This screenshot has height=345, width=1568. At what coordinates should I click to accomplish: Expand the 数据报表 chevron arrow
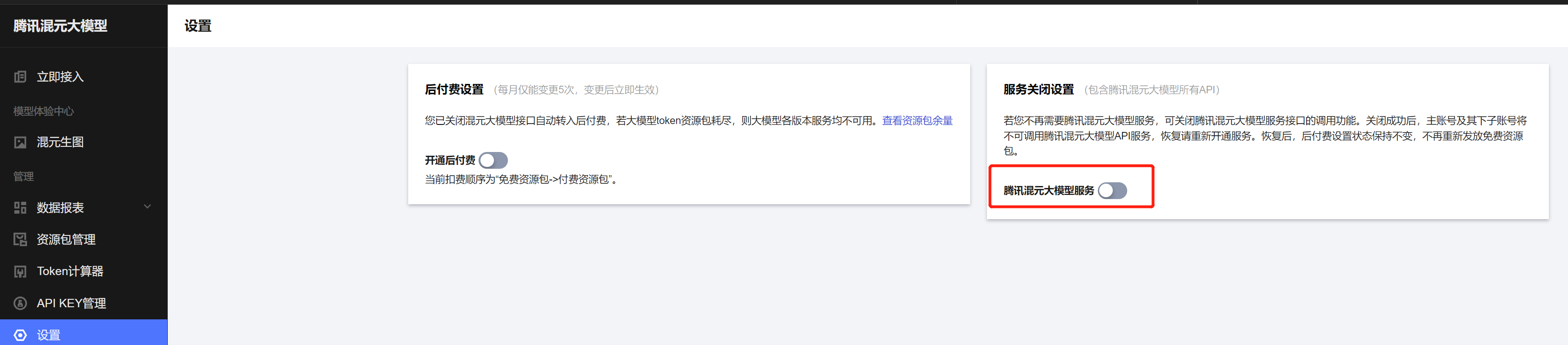point(147,207)
